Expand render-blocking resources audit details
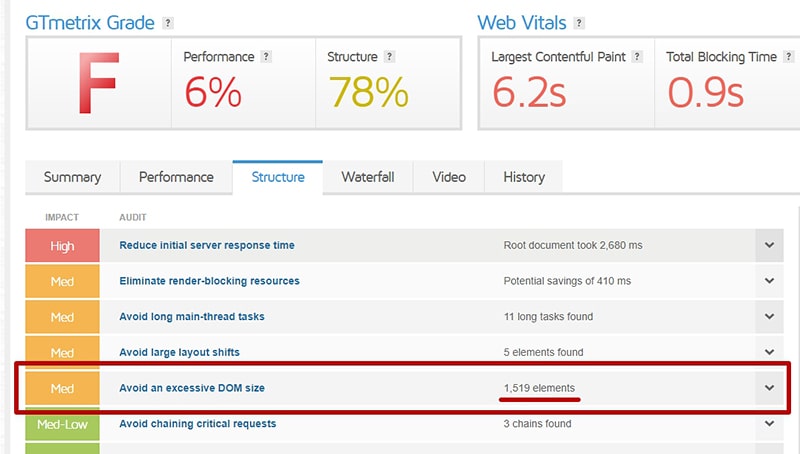 point(769,281)
